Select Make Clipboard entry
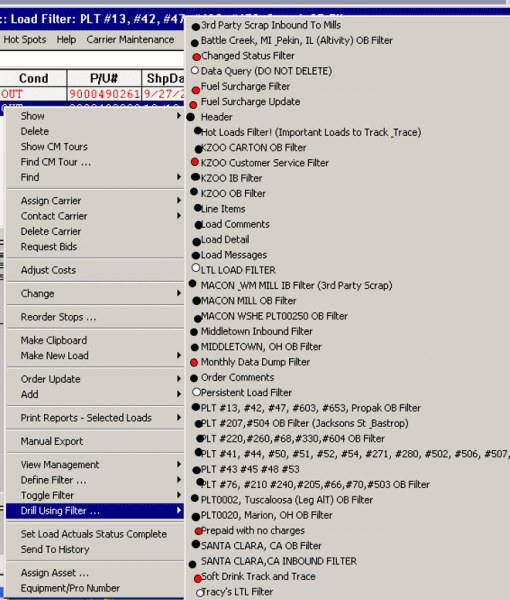The image size is (510, 600). tap(54, 340)
